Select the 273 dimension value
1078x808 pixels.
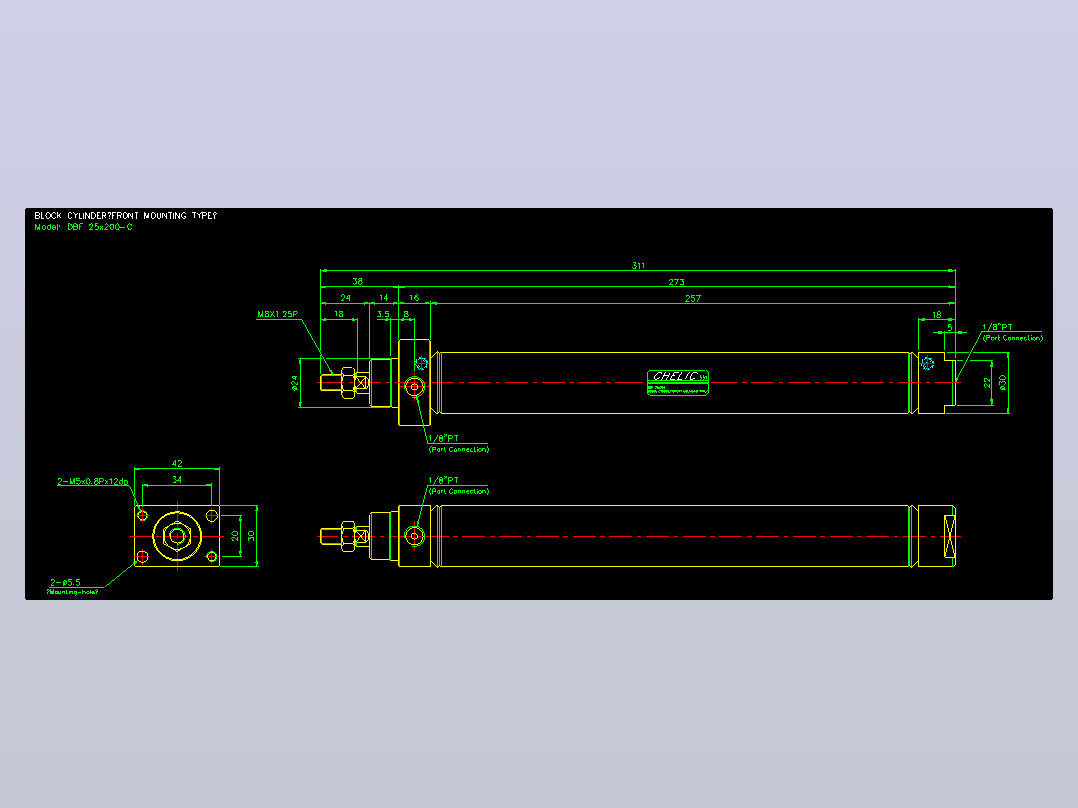coord(676,282)
